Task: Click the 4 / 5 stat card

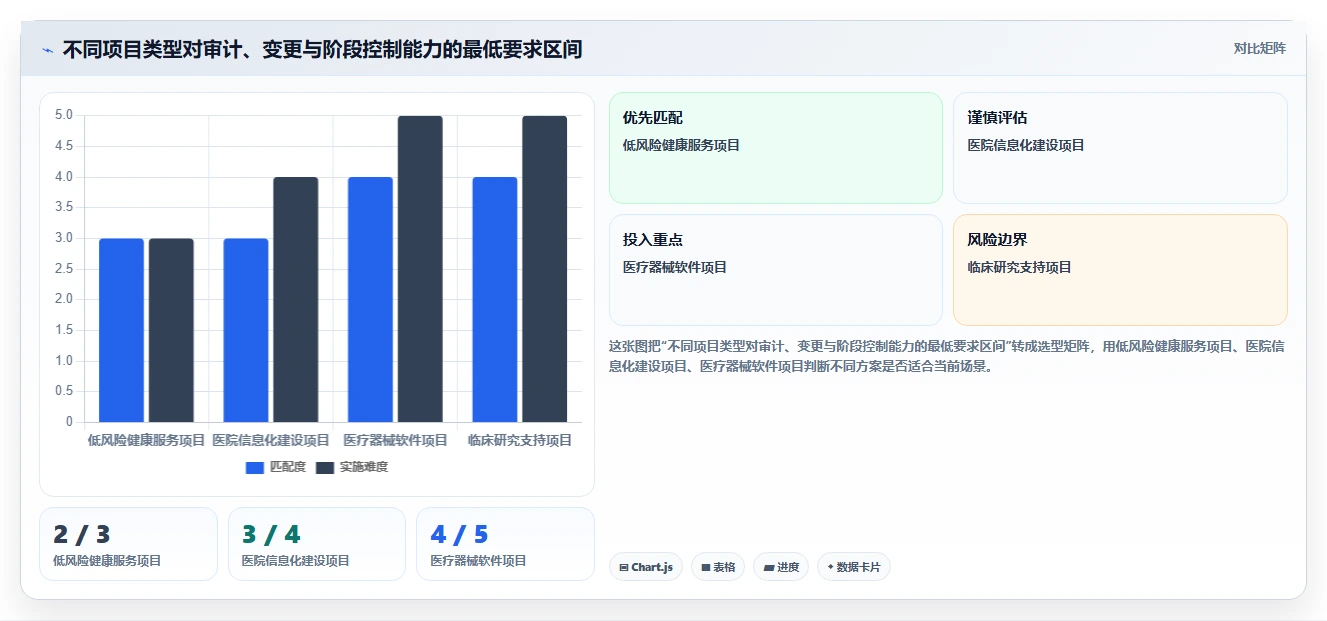Action: click(505, 544)
